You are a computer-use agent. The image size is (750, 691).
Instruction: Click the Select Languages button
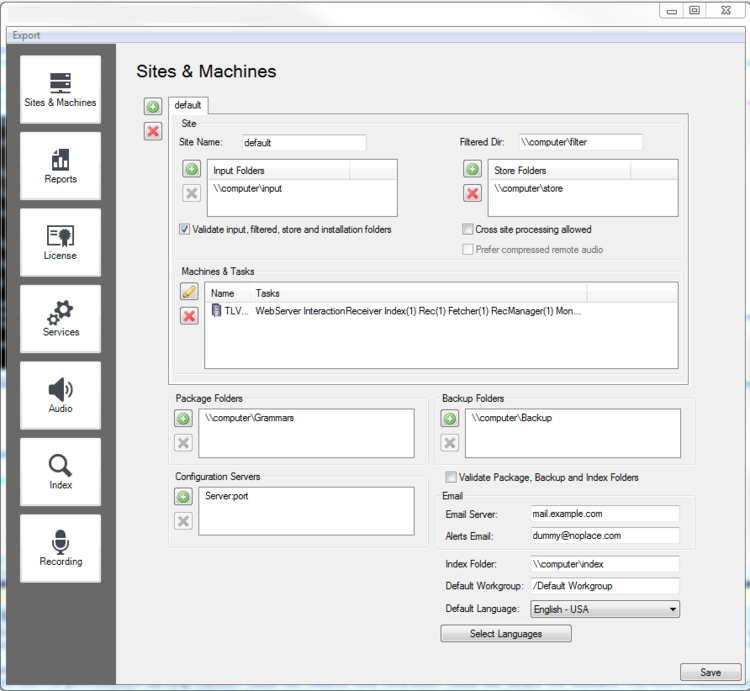coord(506,634)
